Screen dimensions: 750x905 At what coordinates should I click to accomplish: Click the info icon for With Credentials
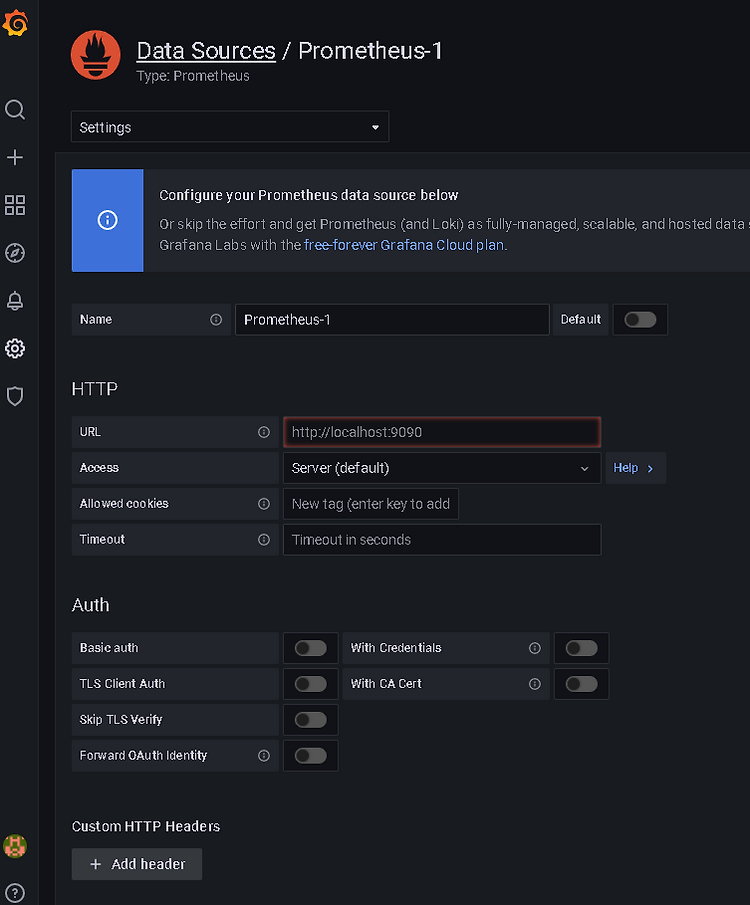[x=535, y=648]
